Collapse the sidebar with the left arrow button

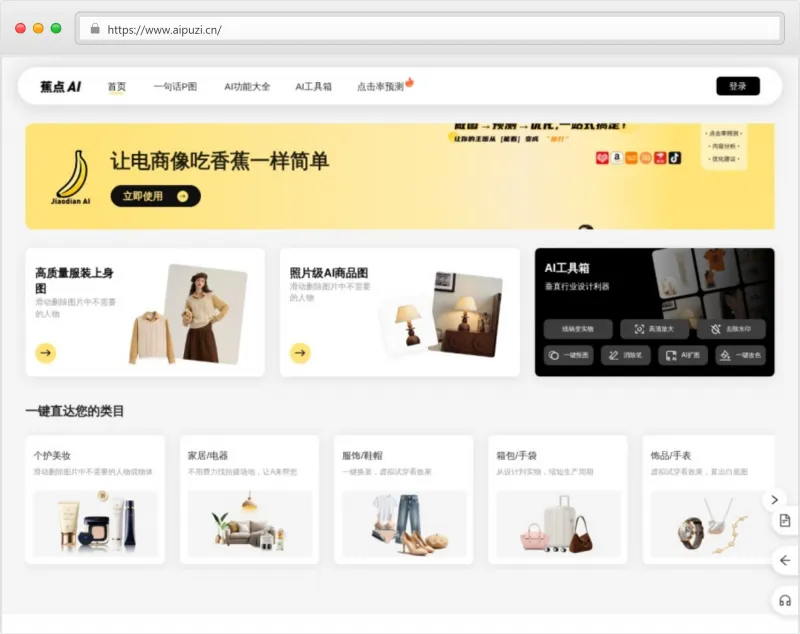point(785,561)
